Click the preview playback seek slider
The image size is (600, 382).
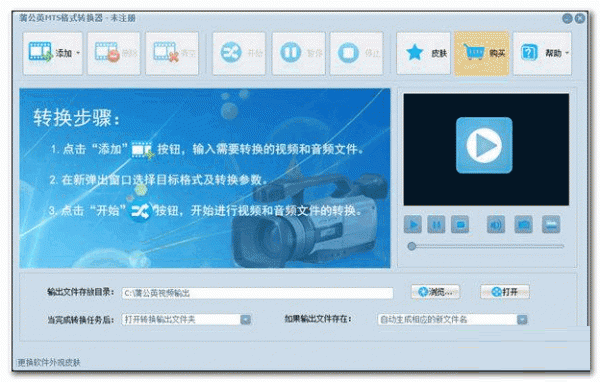pyautogui.click(x=486, y=246)
